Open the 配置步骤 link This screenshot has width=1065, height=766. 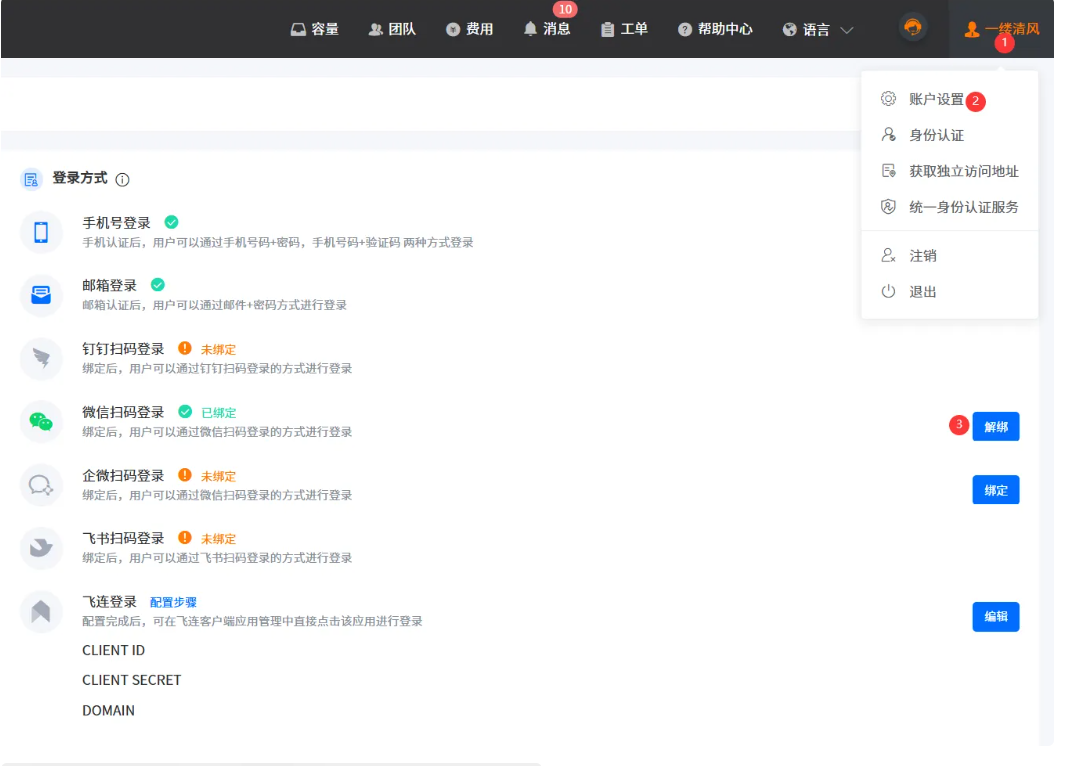point(173,602)
